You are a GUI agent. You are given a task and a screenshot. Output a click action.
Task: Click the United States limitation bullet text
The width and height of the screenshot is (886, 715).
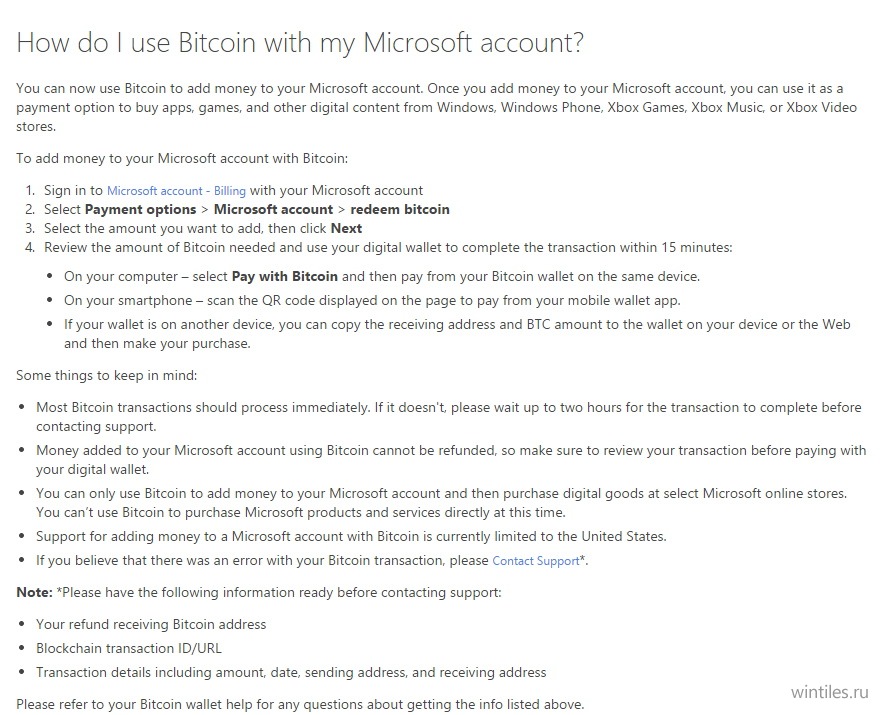[351, 536]
